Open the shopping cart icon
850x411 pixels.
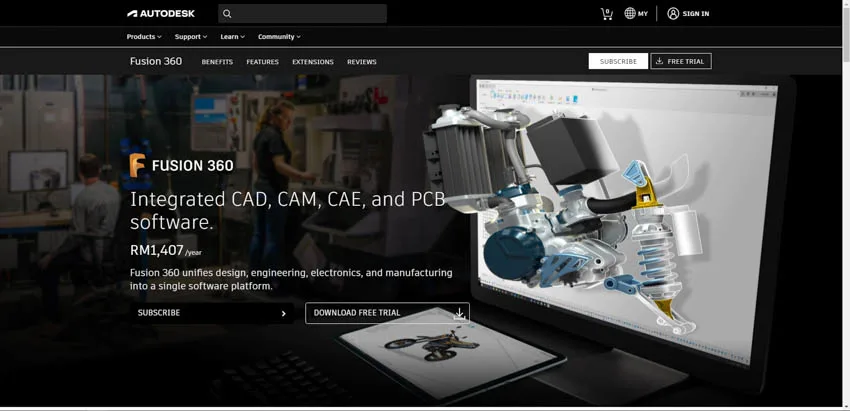tap(607, 14)
